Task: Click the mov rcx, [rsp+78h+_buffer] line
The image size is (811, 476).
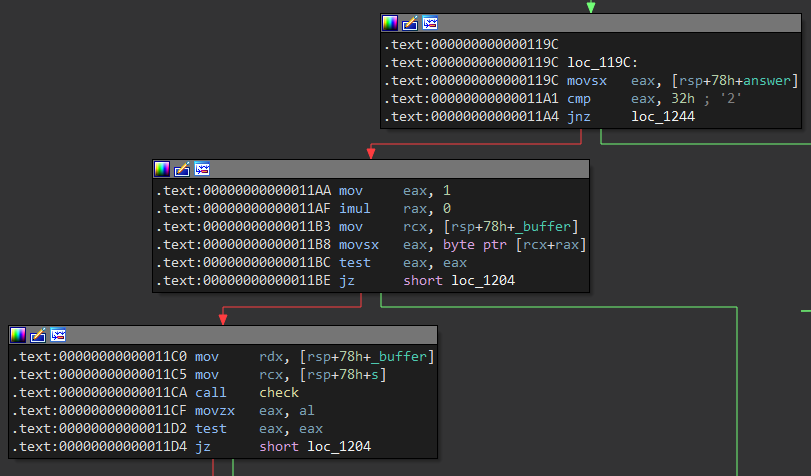Action: pyautogui.click(x=367, y=227)
